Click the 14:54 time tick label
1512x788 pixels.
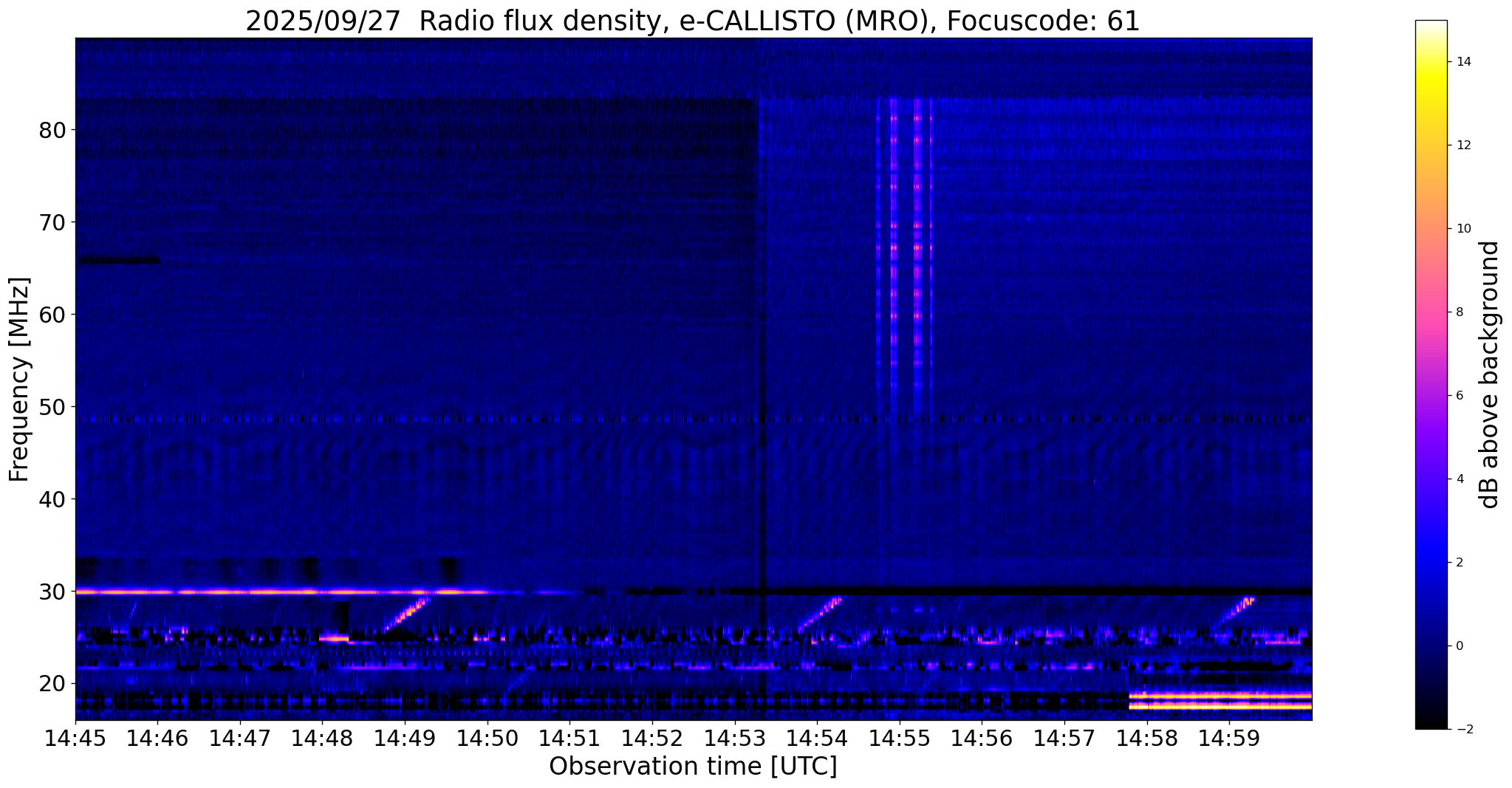[817, 738]
